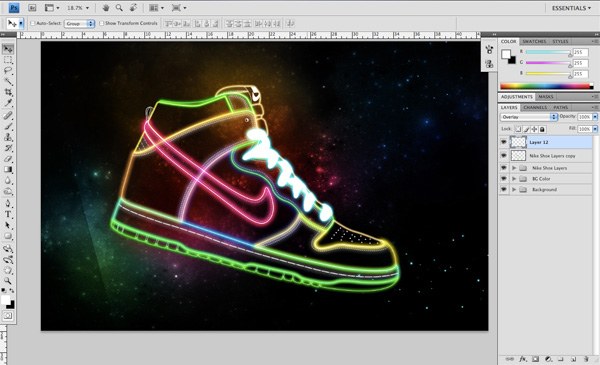
Task: Open the View Extras dropdown
Action: pyautogui.click(x=52, y=8)
